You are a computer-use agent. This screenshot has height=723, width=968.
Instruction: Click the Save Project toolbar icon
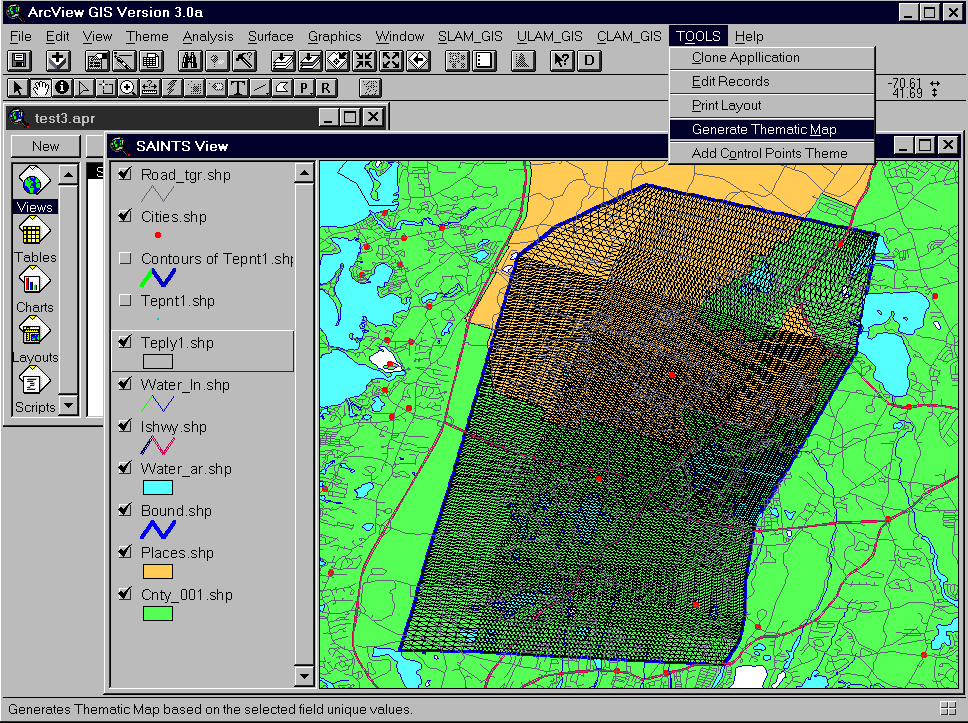coord(19,61)
